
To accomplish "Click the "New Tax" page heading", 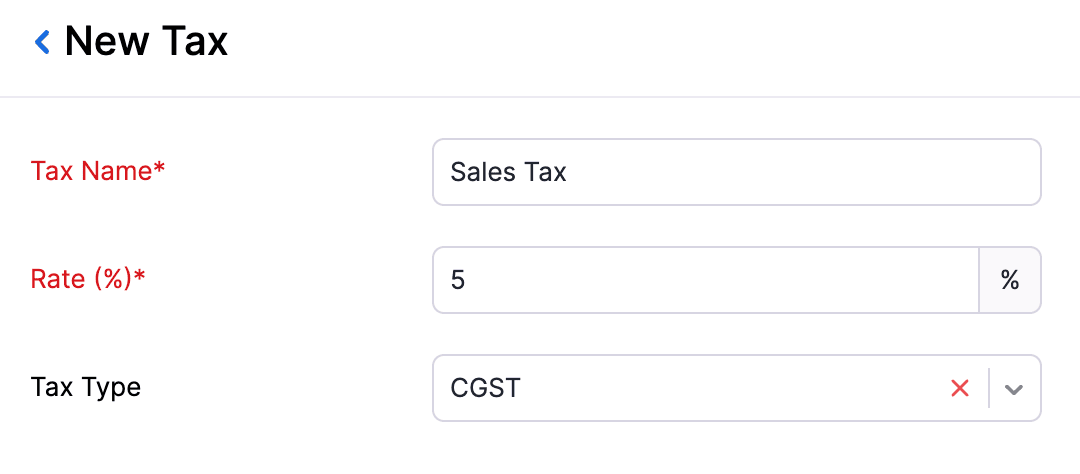I will pyautogui.click(x=146, y=42).
